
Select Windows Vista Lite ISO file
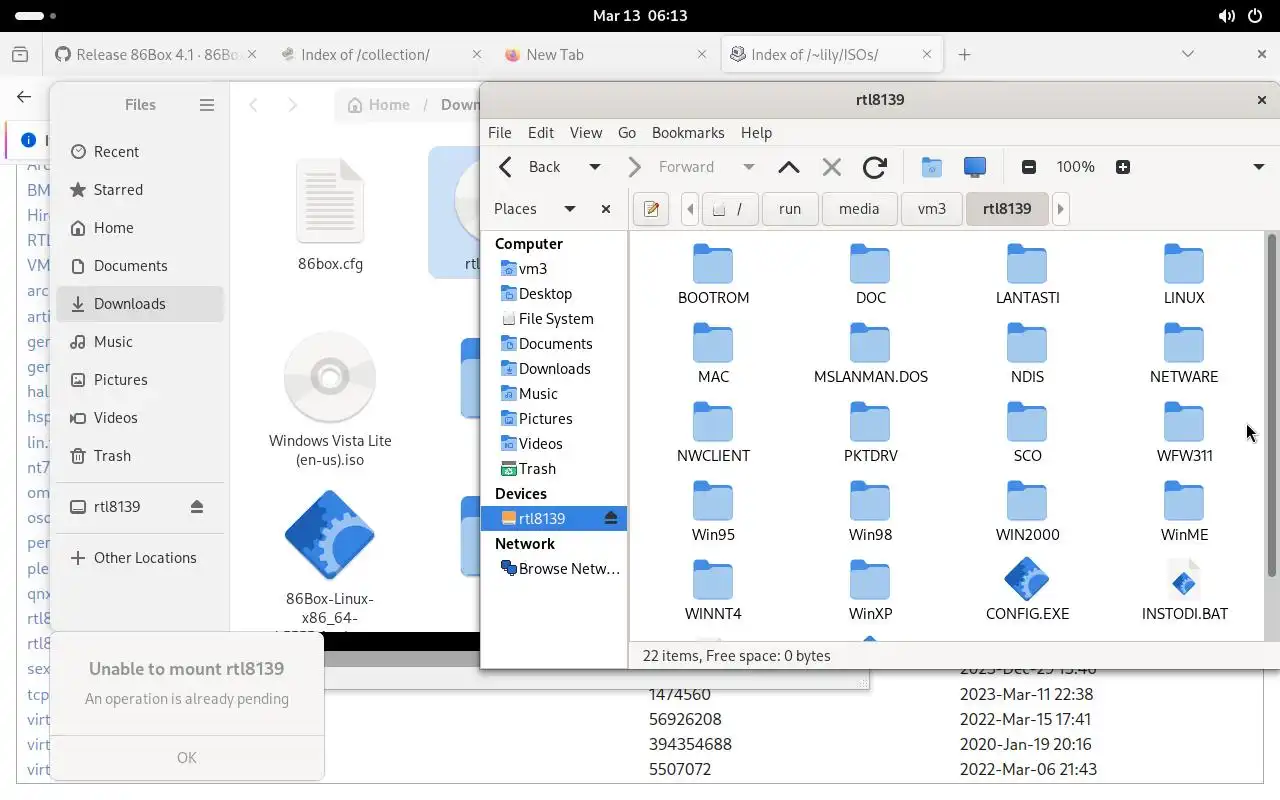(330, 400)
